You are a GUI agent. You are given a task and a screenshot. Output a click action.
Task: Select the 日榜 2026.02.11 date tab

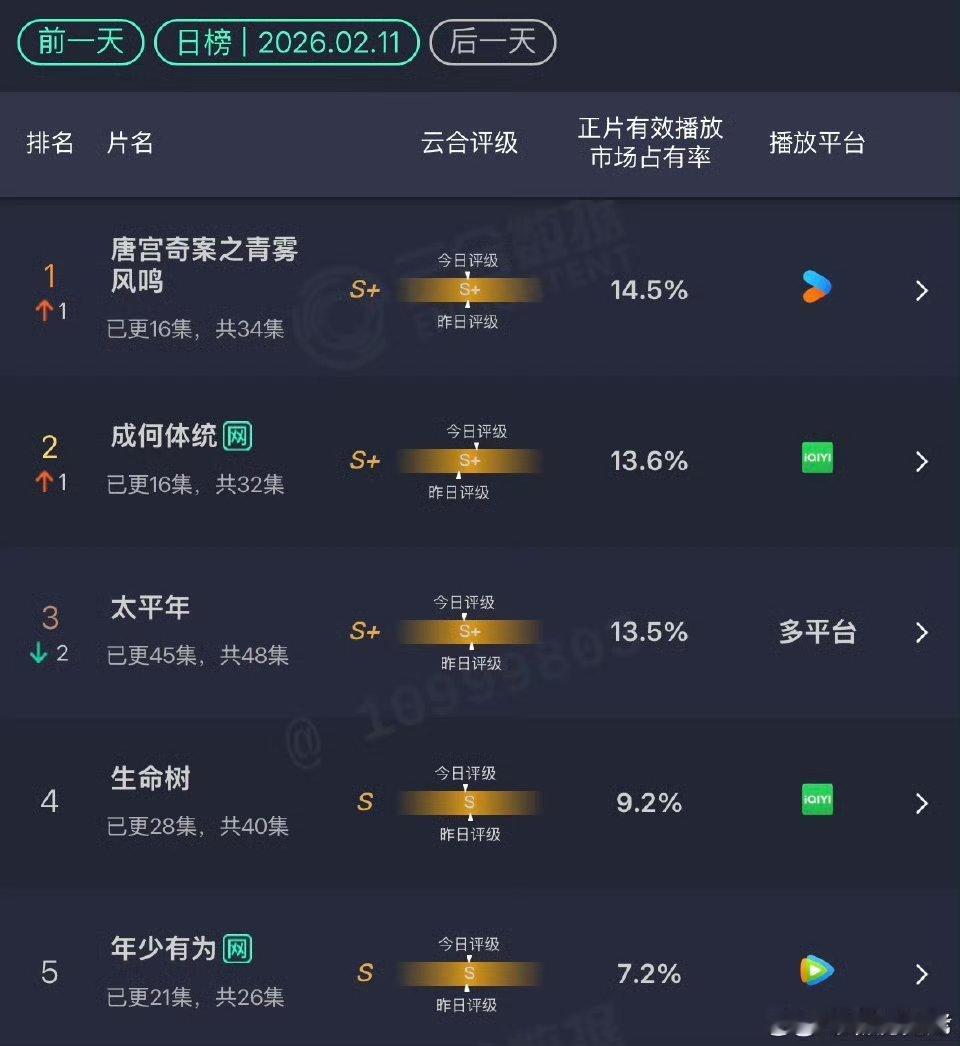point(287,42)
